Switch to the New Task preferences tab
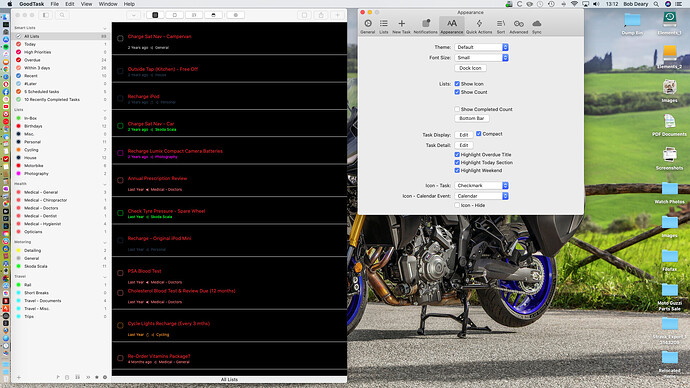This screenshot has width=690, height=388. [x=401, y=26]
